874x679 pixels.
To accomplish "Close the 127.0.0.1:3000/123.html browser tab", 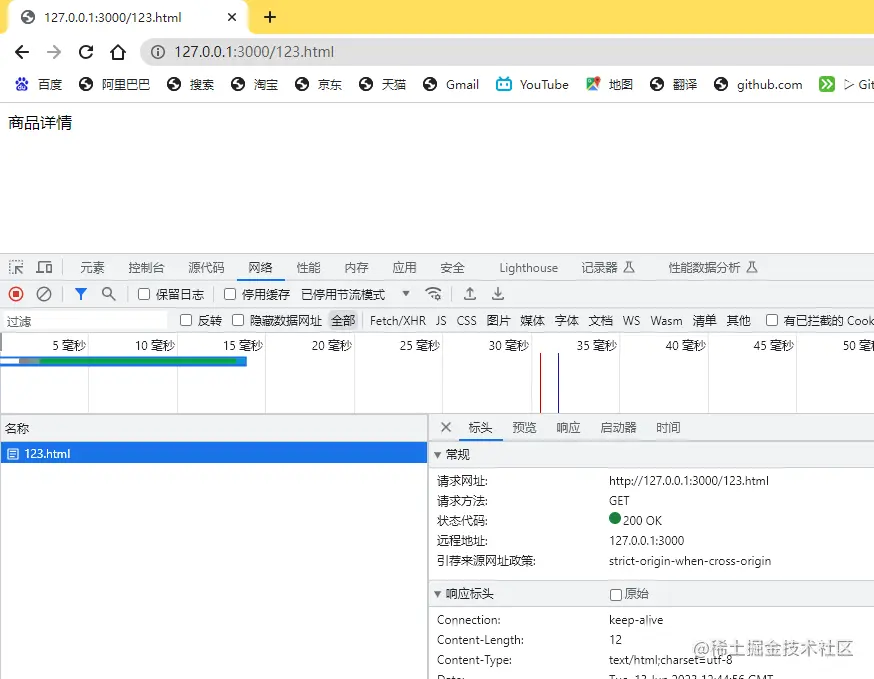I will [x=232, y=17].
